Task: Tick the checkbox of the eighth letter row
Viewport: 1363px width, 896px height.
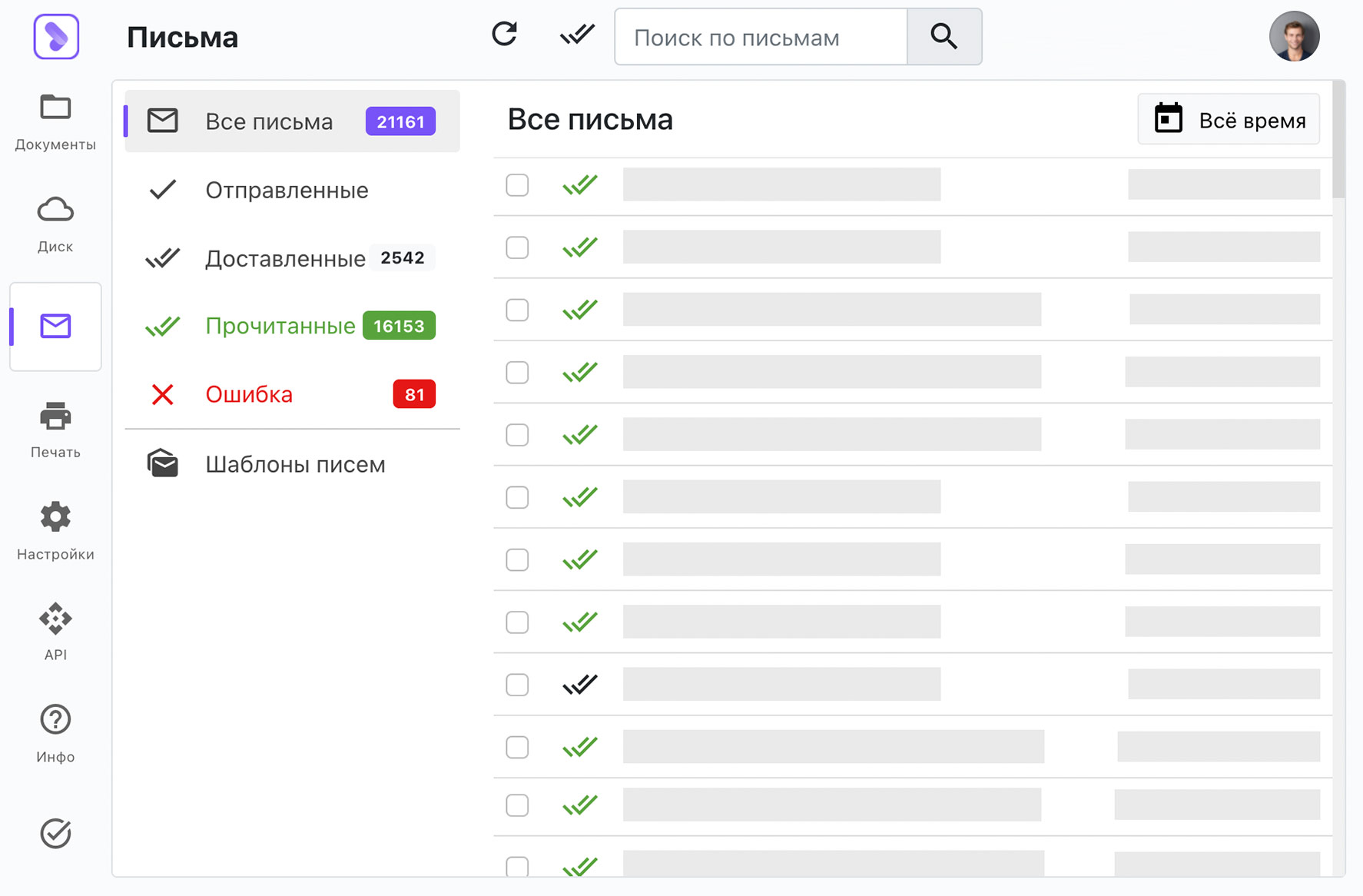Action: point(517,622)
